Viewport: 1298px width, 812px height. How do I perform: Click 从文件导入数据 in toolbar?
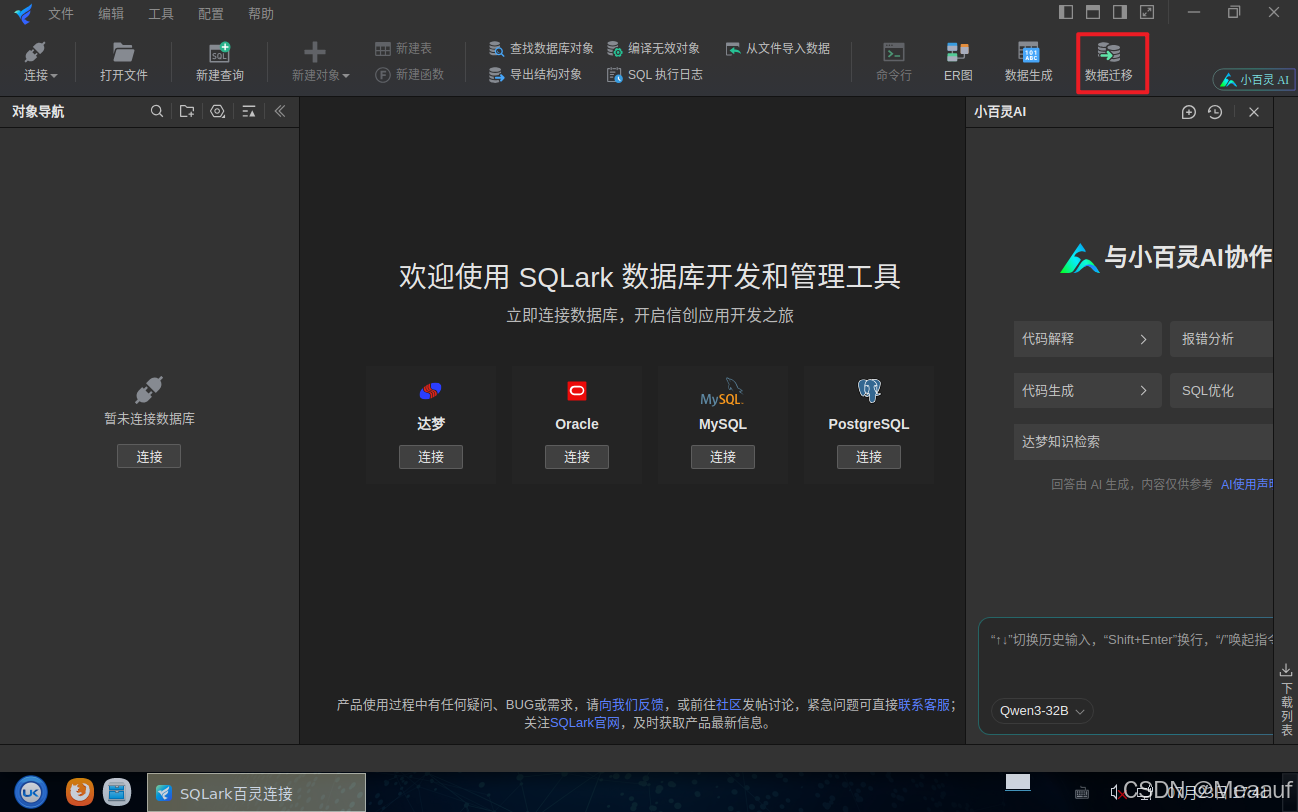tap(777, 48)
